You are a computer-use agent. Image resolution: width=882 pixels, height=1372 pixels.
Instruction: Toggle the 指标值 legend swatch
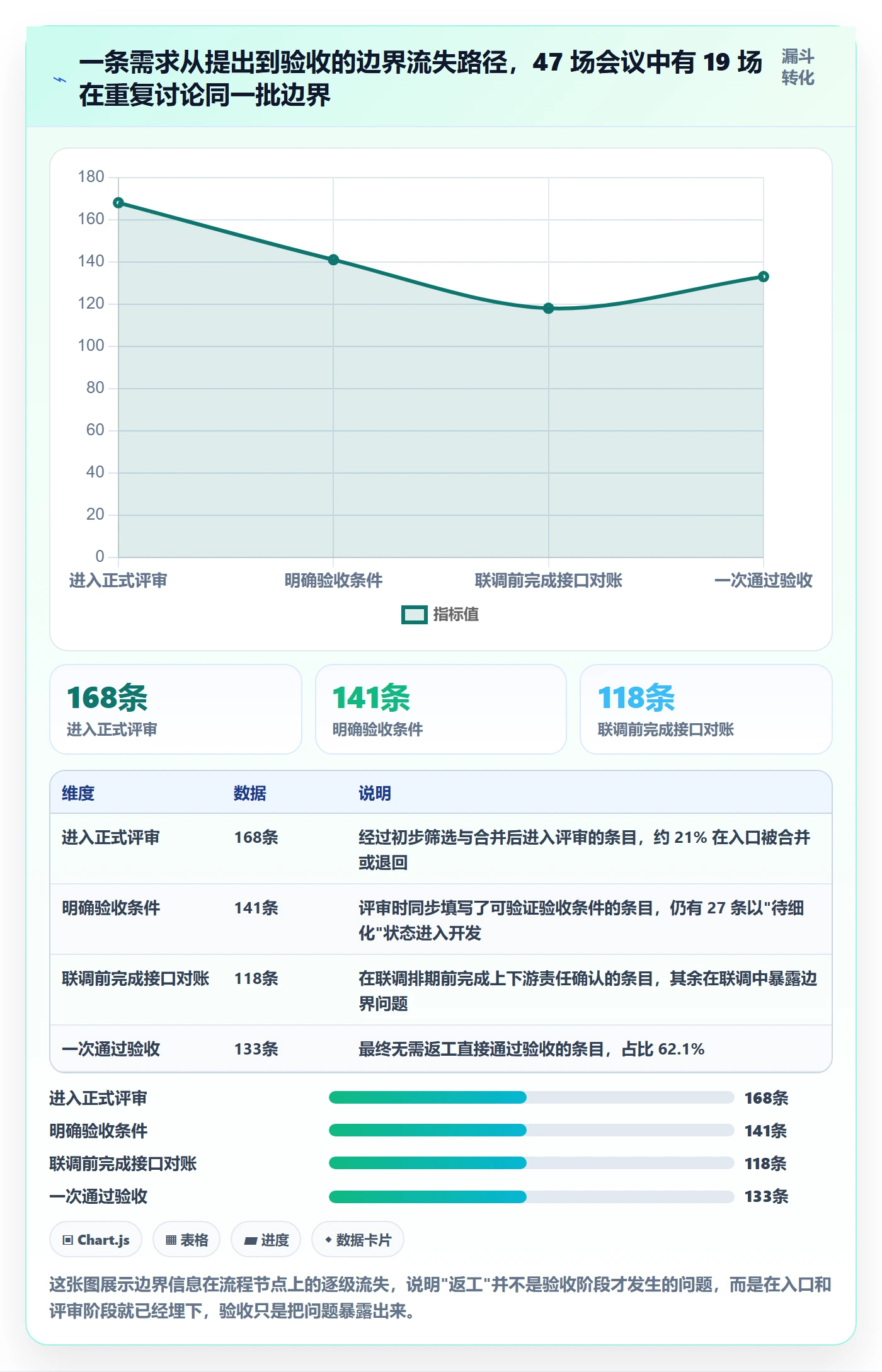pyautogui.click(x=415, y=615)
